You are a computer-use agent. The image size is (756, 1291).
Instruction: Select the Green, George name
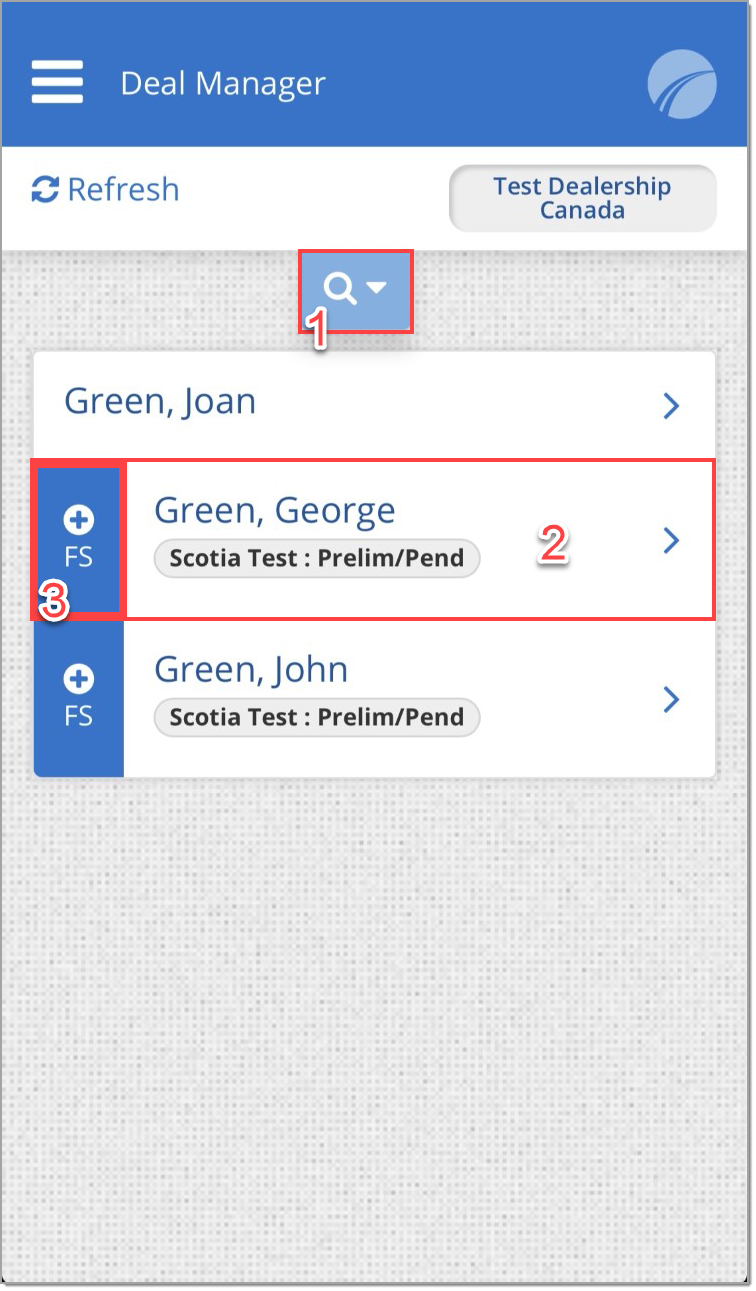[275, 511]
